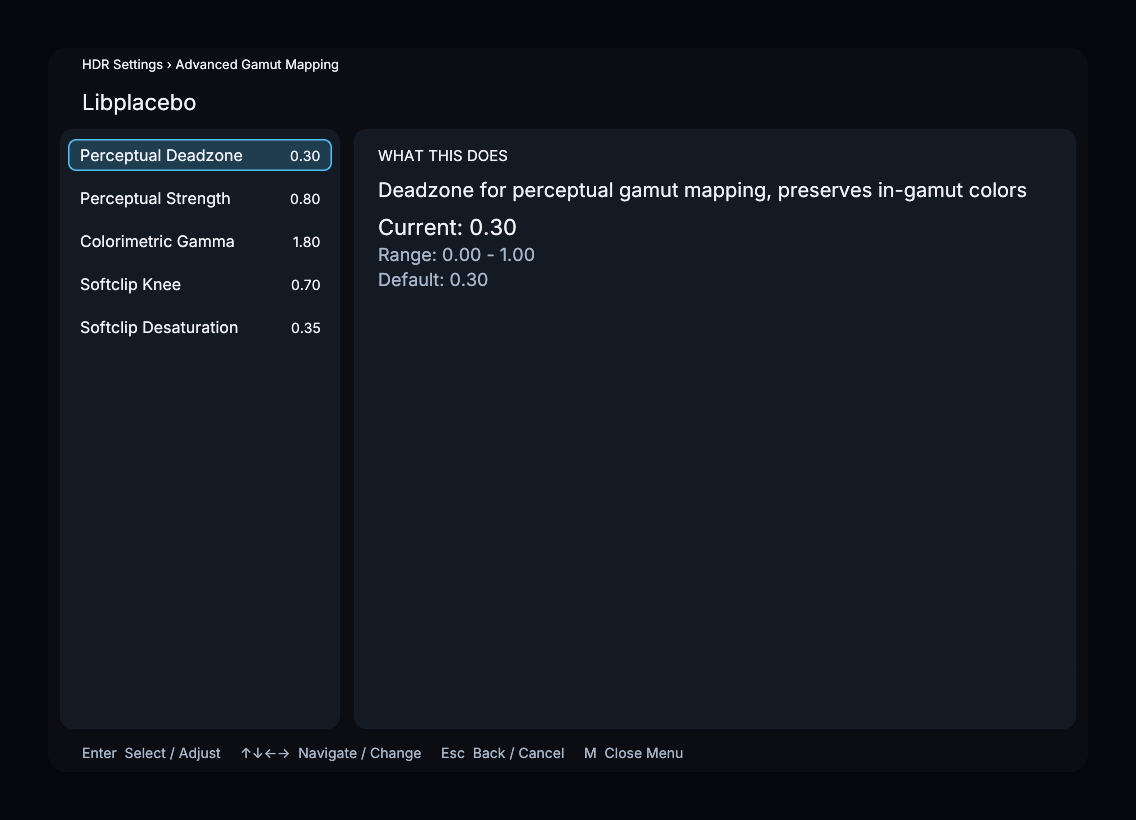Adjust the 1.80 Colorimetric Gamma value
Image resolution: width=1136 pixels, height=820 pixels.
tap(306, 242)
